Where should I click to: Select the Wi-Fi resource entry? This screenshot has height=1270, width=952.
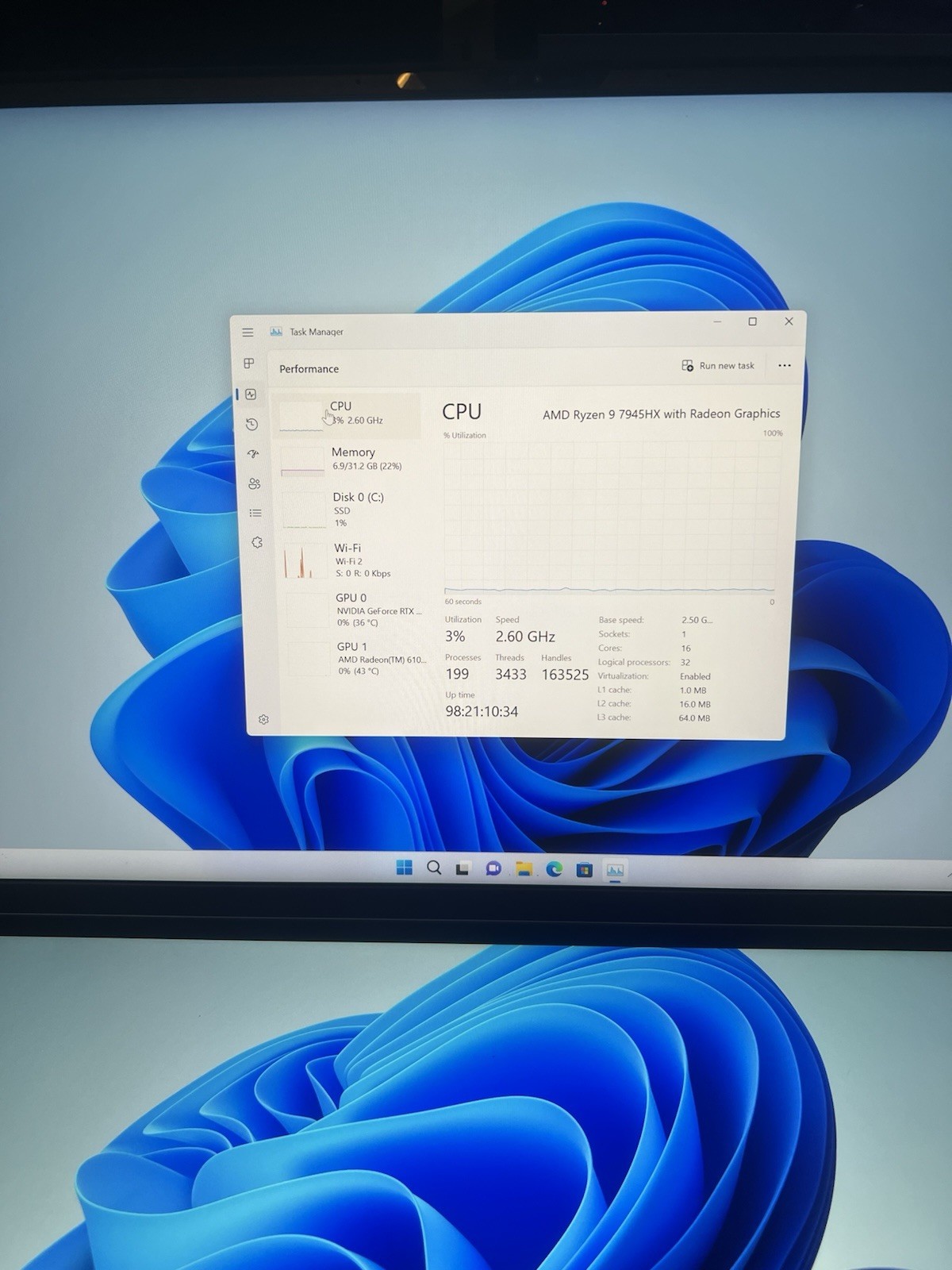click(x=351, y=560)
